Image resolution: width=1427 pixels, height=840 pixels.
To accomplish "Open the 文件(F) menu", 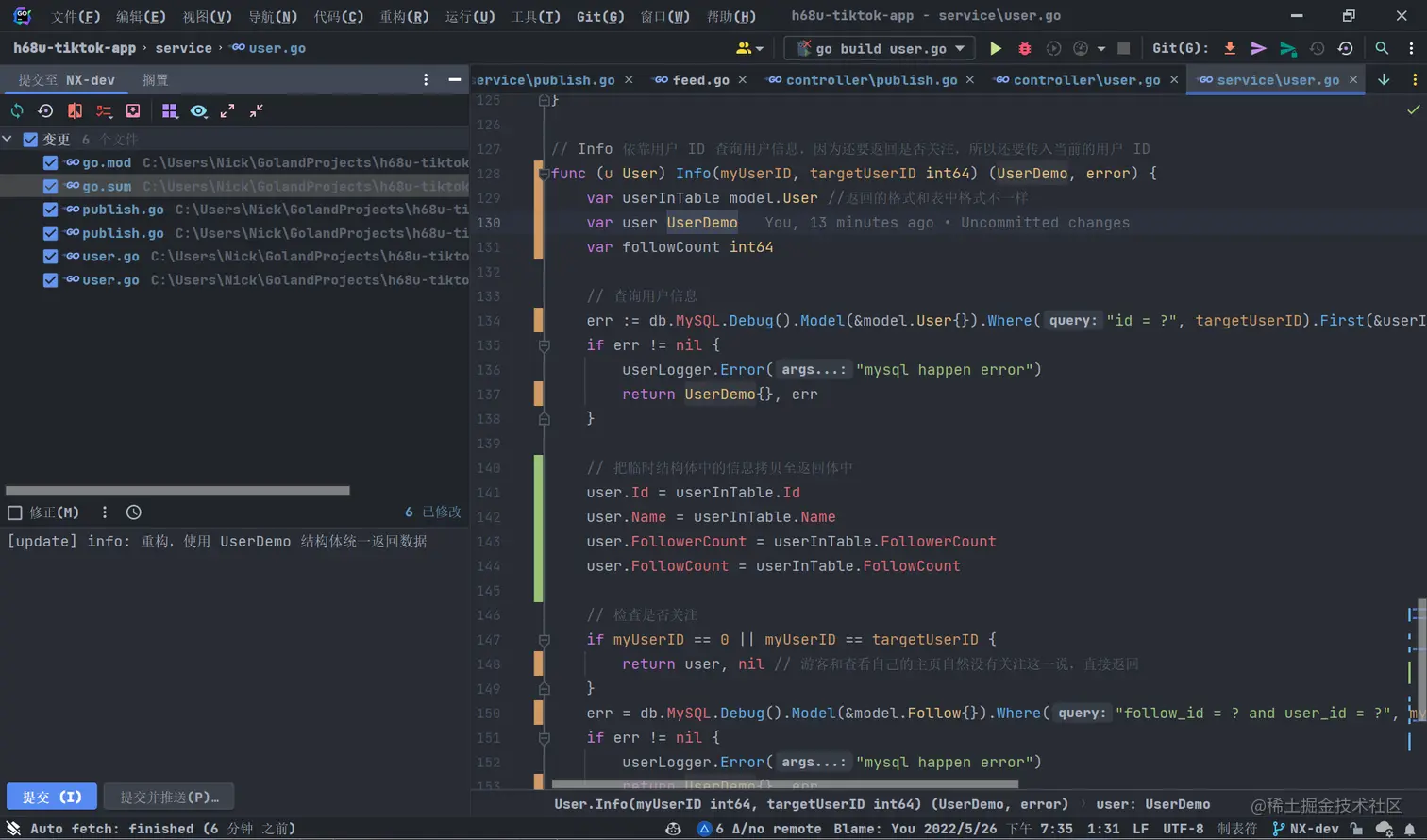I will pos(76,16).
